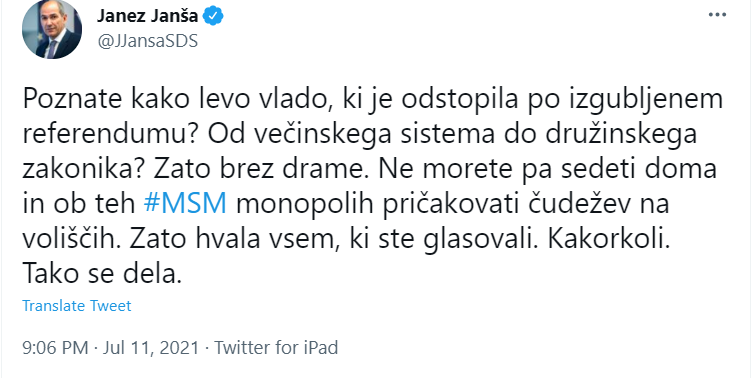Open the #MSM hashtag
Image resolution: width=752 pixels, height=378 pixels.
(185, 205)
